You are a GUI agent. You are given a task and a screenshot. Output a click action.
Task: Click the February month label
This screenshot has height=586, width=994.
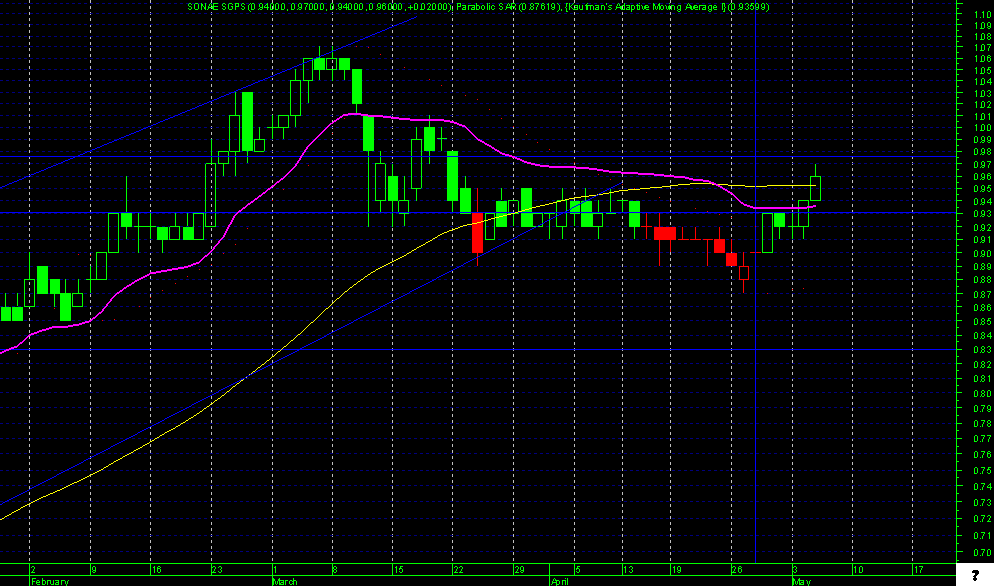[49, 581]
